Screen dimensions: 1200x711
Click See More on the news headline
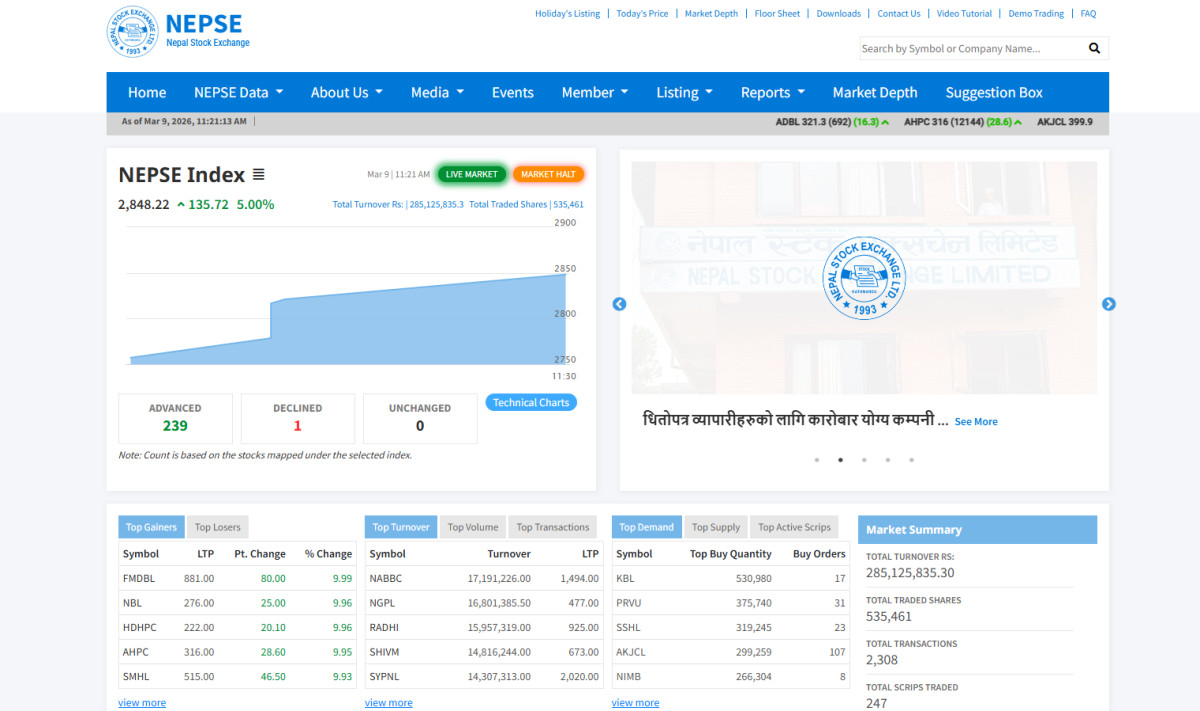pyautogui.click(x=975, y=422)
